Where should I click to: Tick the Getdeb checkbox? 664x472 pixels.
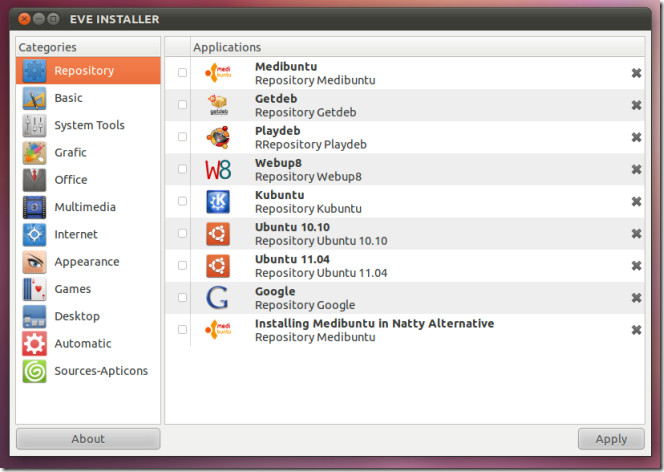pyautogui.click(x=182, y=105)
